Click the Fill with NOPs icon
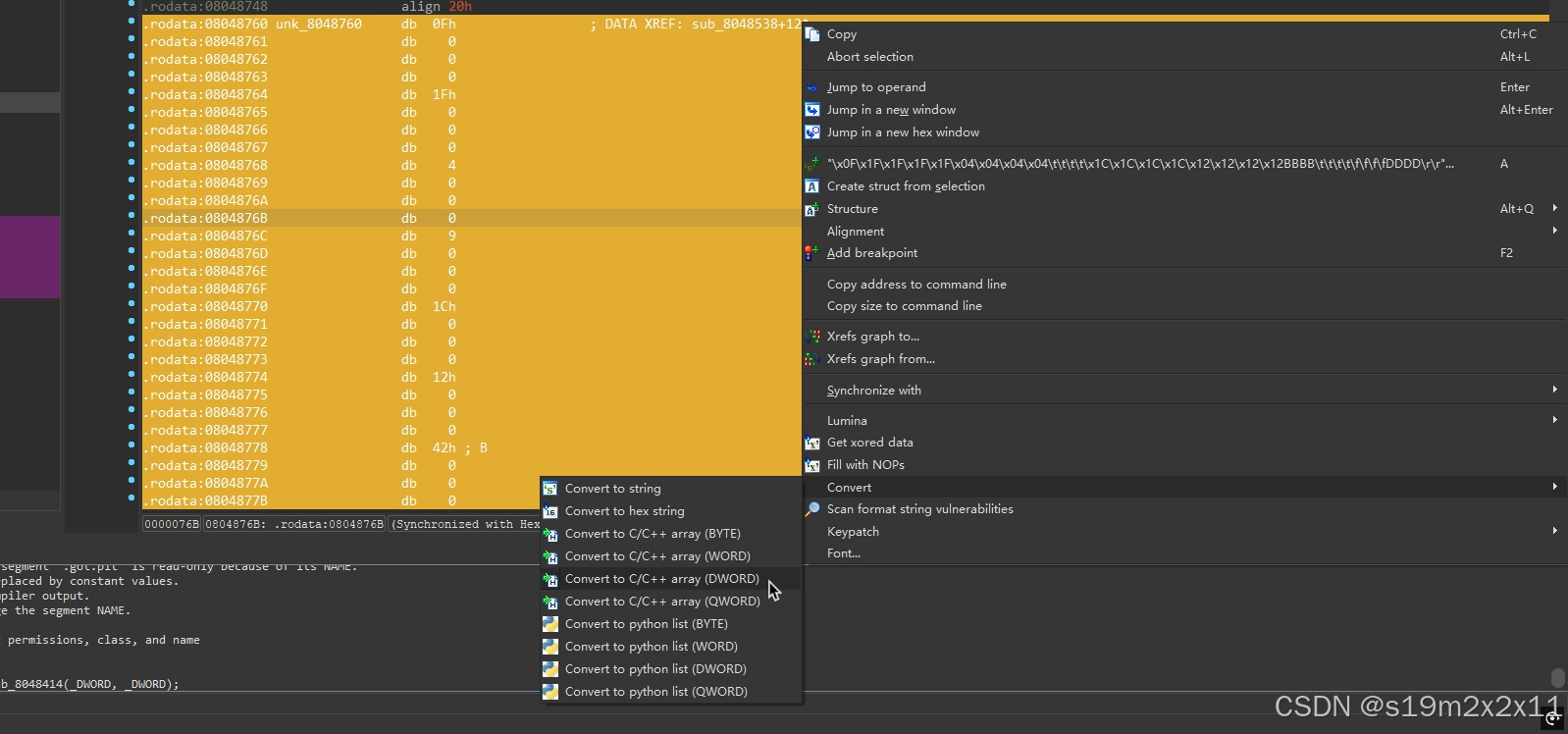 coord(812,465)
